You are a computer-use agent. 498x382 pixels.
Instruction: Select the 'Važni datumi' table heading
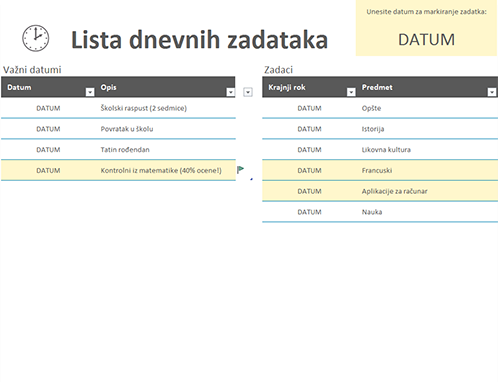[x=32, y=70]
